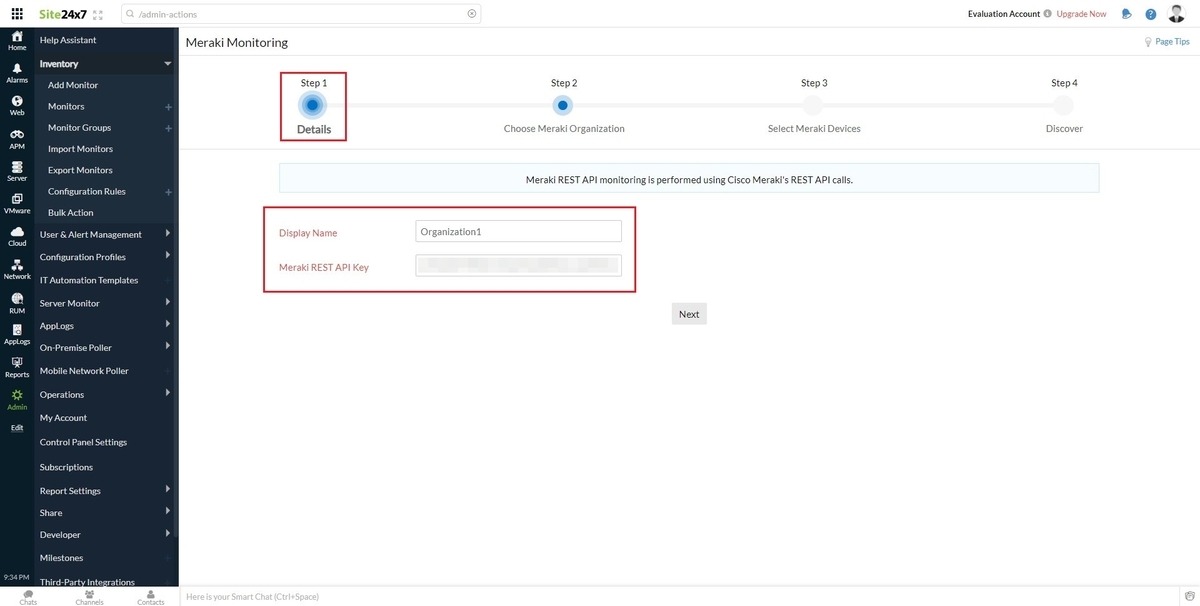Select Export Monitors
1200x606 pixels.
[80, 170]
